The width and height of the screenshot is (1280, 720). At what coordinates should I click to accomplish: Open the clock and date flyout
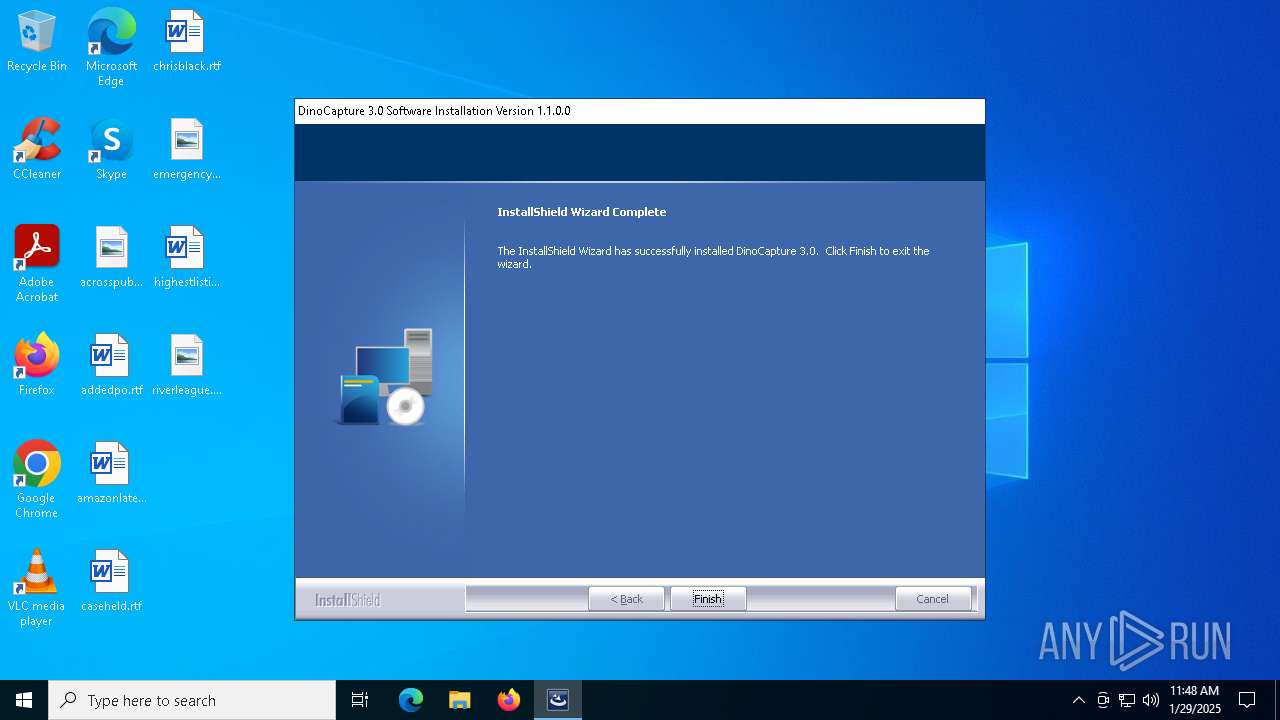(x=1195, y=700)
